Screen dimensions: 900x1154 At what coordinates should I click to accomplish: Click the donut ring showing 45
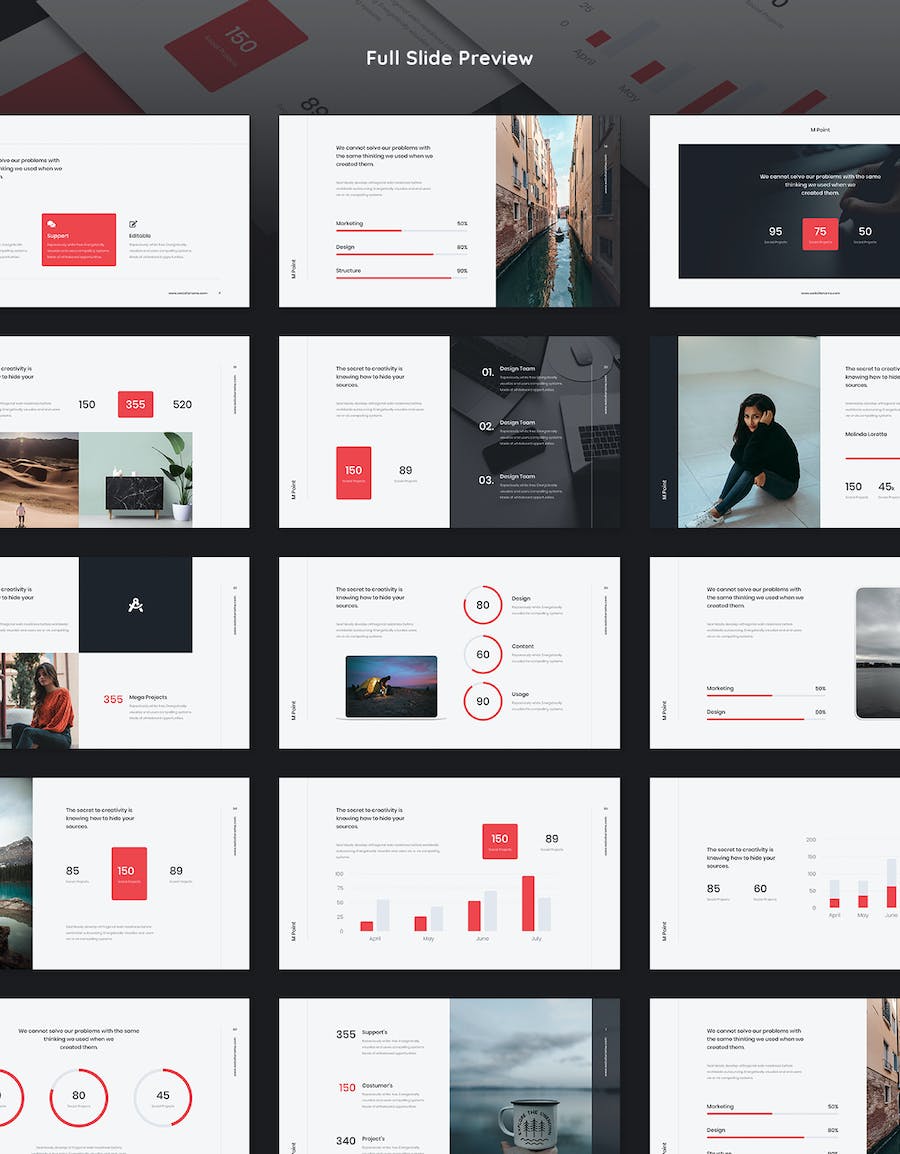162,1096
